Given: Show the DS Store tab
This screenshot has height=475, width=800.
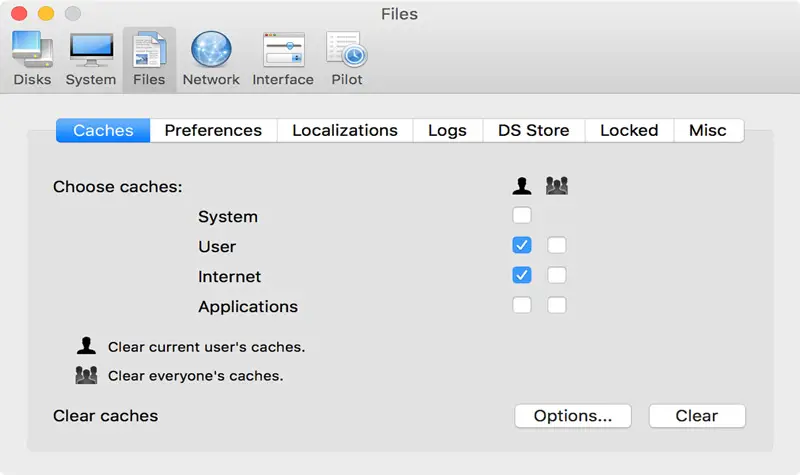Looking at the screenshot, I should (x=533, y=130).
